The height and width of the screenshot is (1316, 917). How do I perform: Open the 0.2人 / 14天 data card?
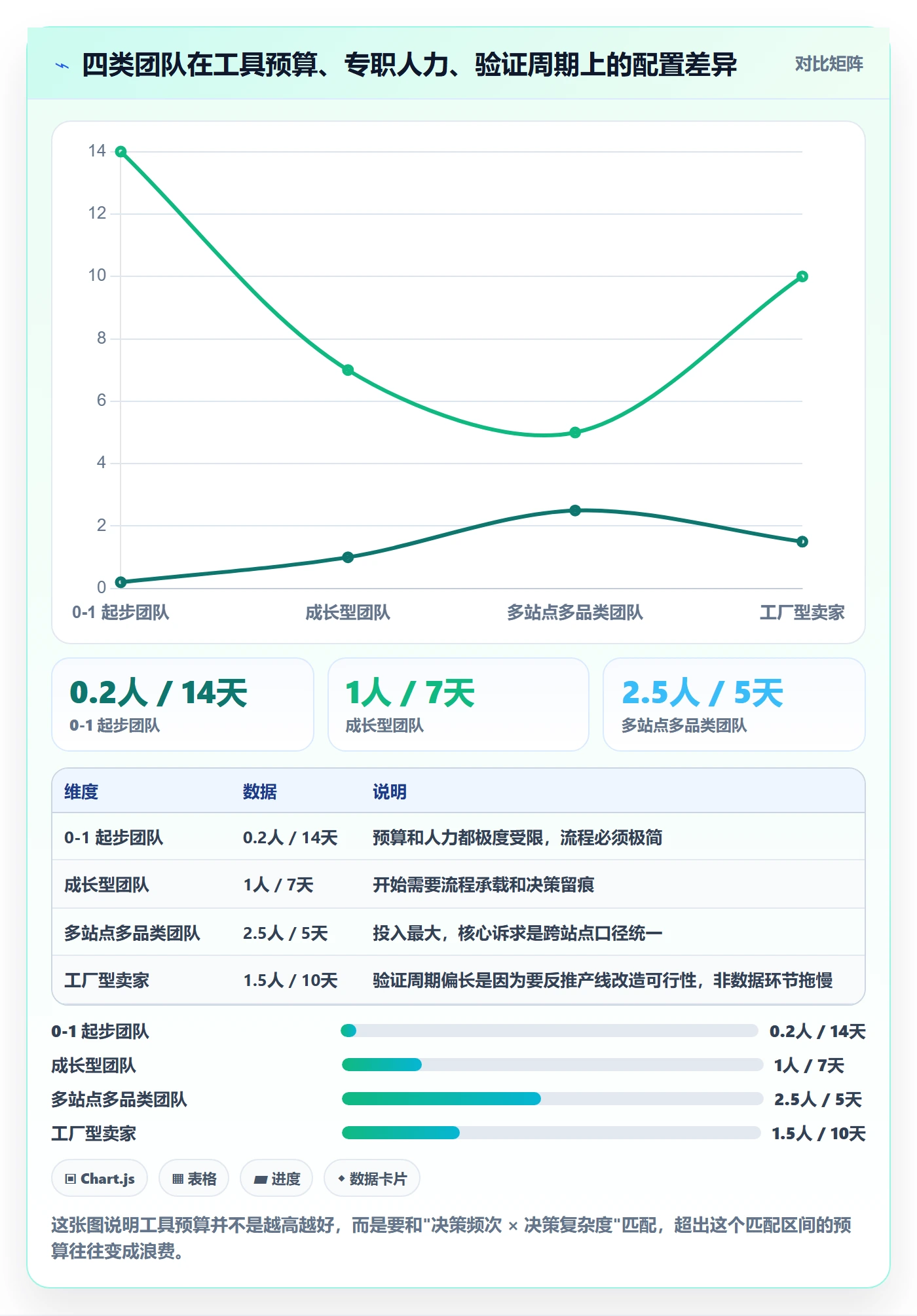[183, 704]
